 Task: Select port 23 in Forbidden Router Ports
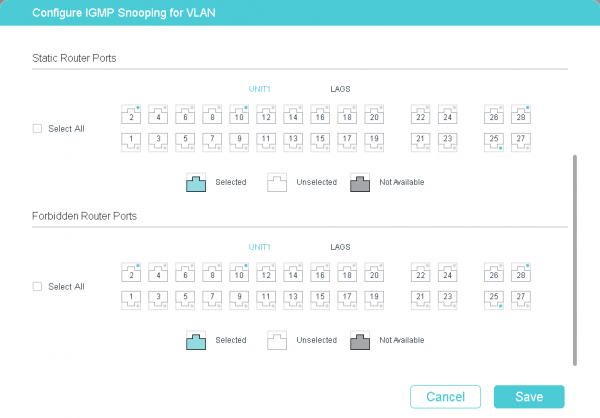click(448, 299)
